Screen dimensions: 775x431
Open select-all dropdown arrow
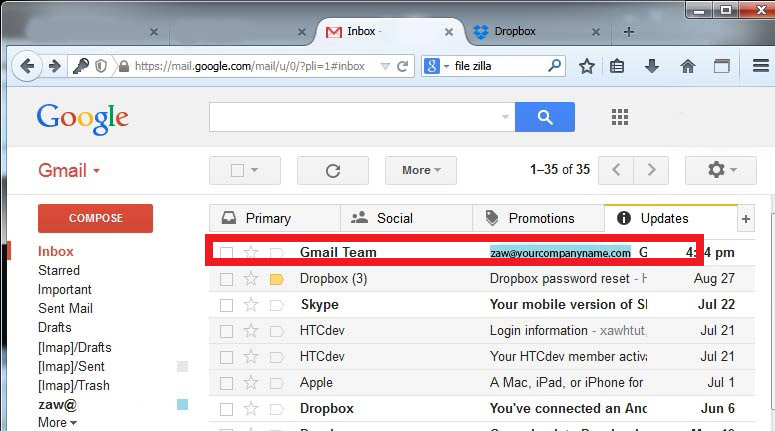pyautogui.click(x=255, y=170)
